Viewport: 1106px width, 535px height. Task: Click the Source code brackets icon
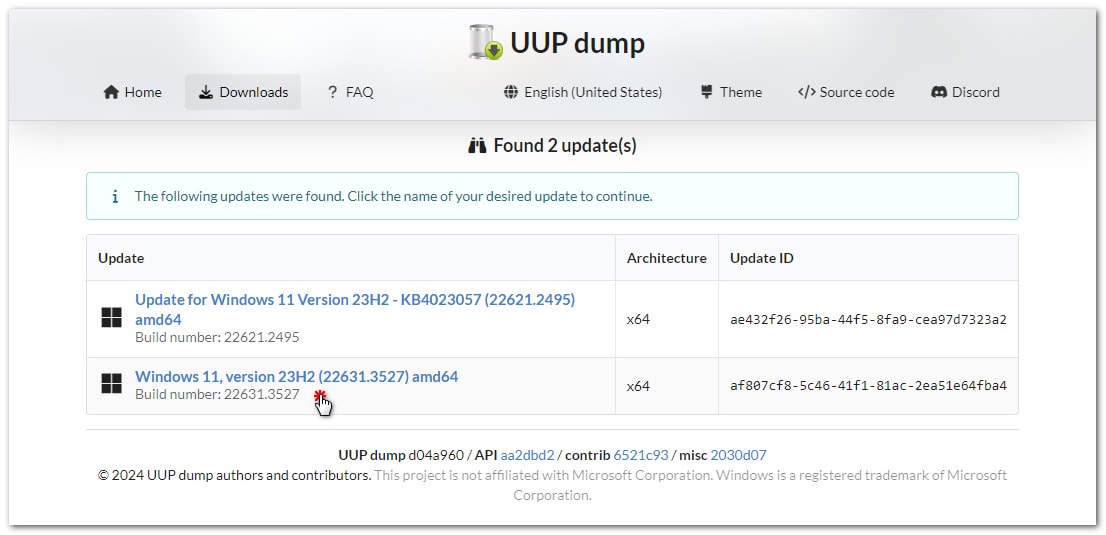807,92
